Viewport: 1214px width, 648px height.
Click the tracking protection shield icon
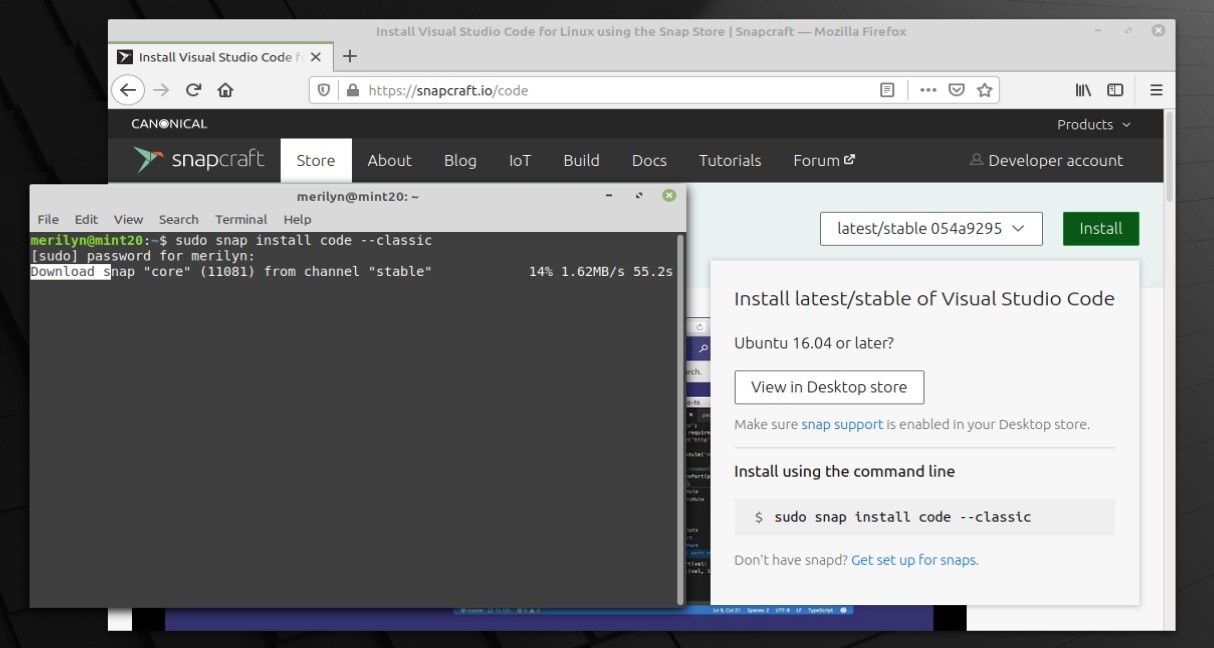click(x=323, y=90)
